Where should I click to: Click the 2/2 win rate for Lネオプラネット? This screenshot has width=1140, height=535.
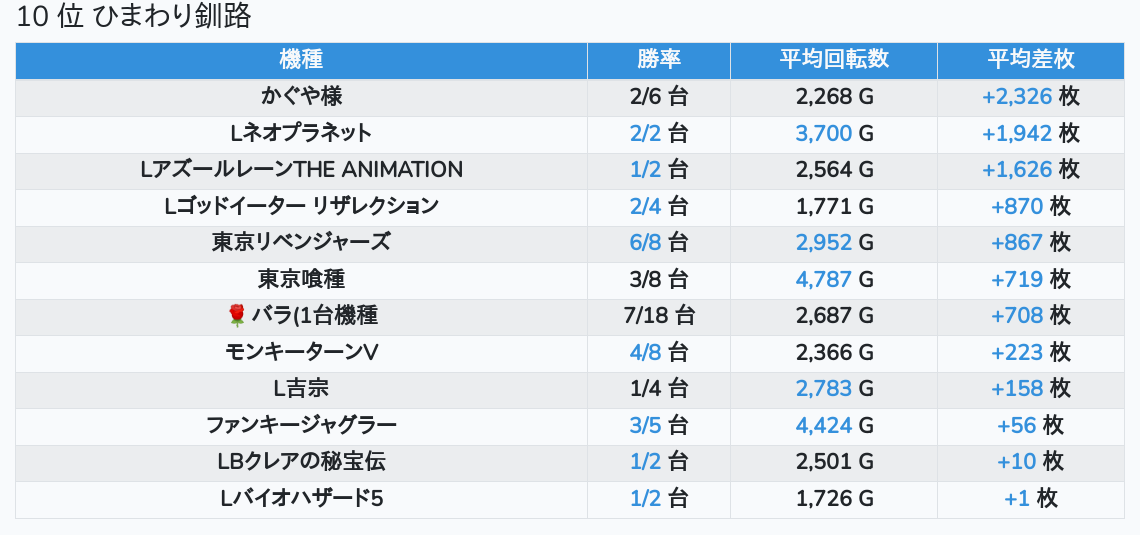[645, 133]
